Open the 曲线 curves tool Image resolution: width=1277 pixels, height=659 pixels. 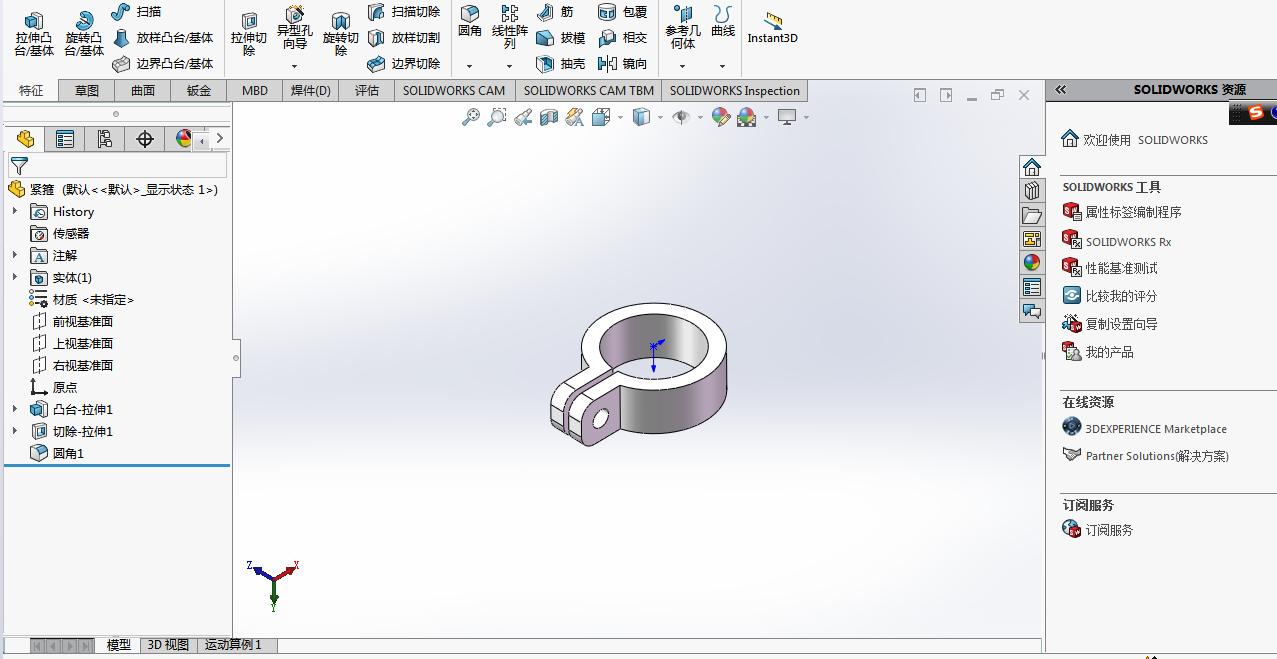click(x=723, y=21)
